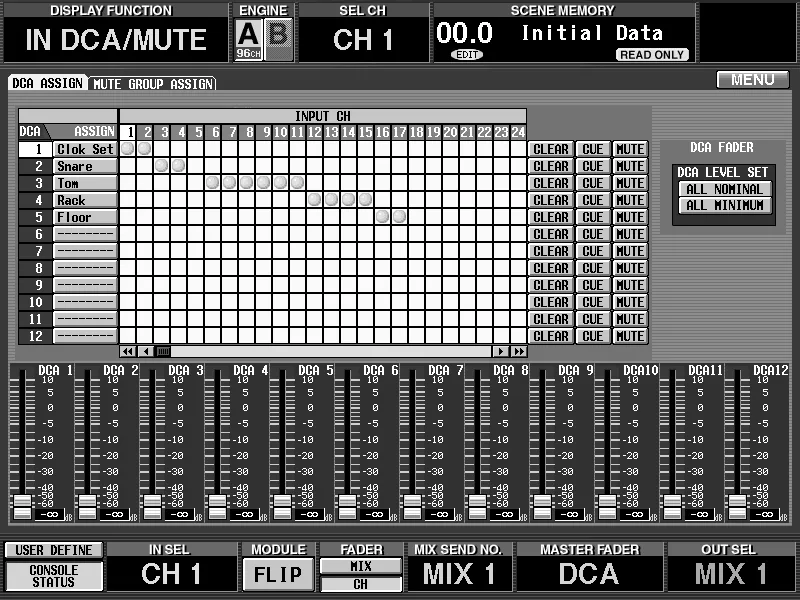
Task: Select engine B icon
Action: coord(279,39)
